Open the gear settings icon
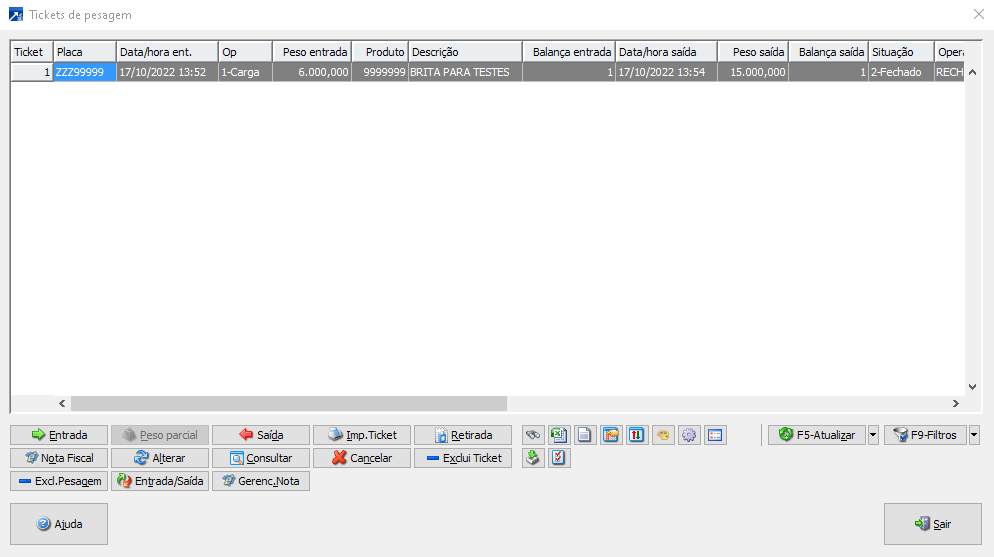The width and height of the screenshot is (994, 557). tap(689, 435)
